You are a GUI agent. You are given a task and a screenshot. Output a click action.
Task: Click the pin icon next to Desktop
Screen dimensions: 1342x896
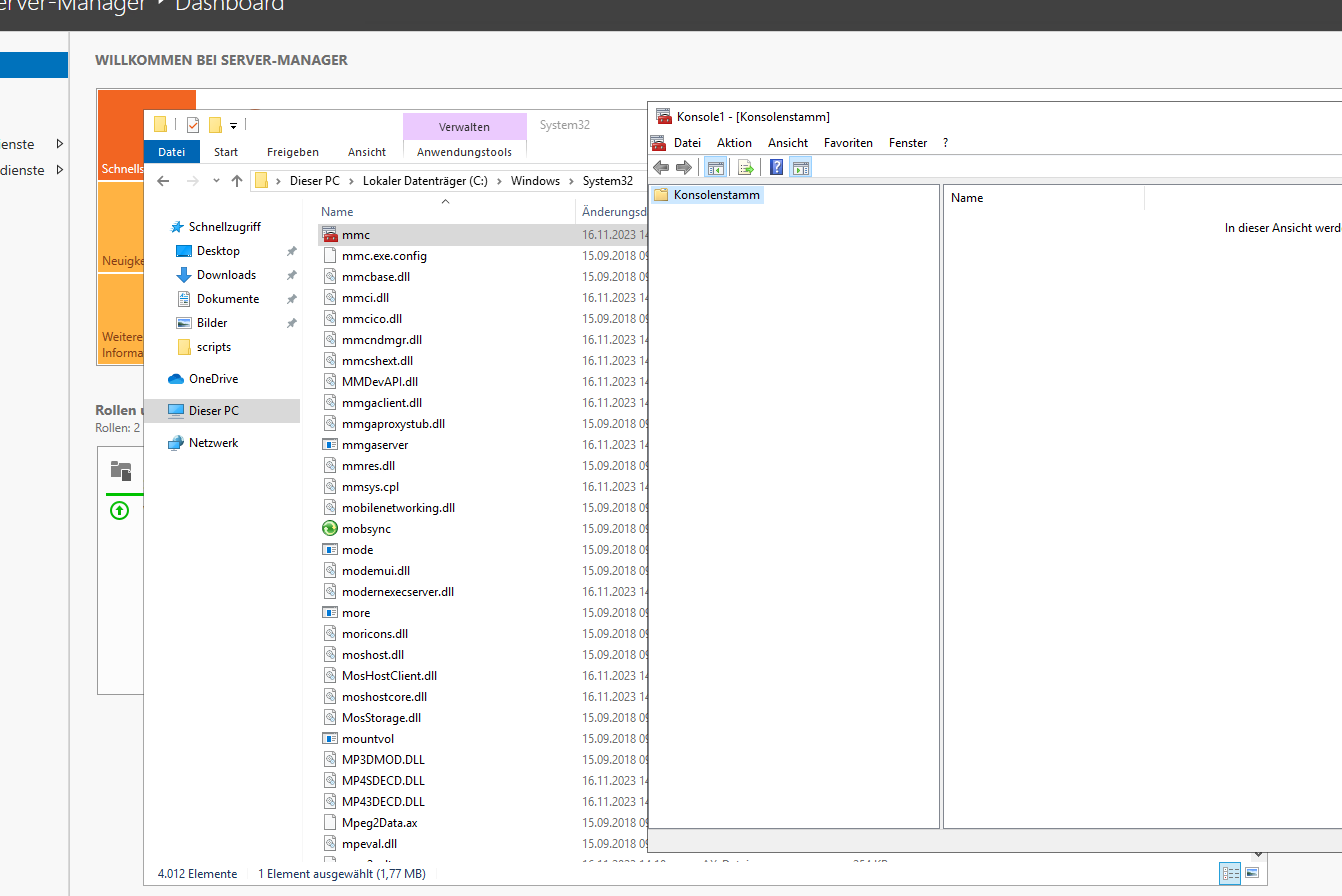coord(291,251)
